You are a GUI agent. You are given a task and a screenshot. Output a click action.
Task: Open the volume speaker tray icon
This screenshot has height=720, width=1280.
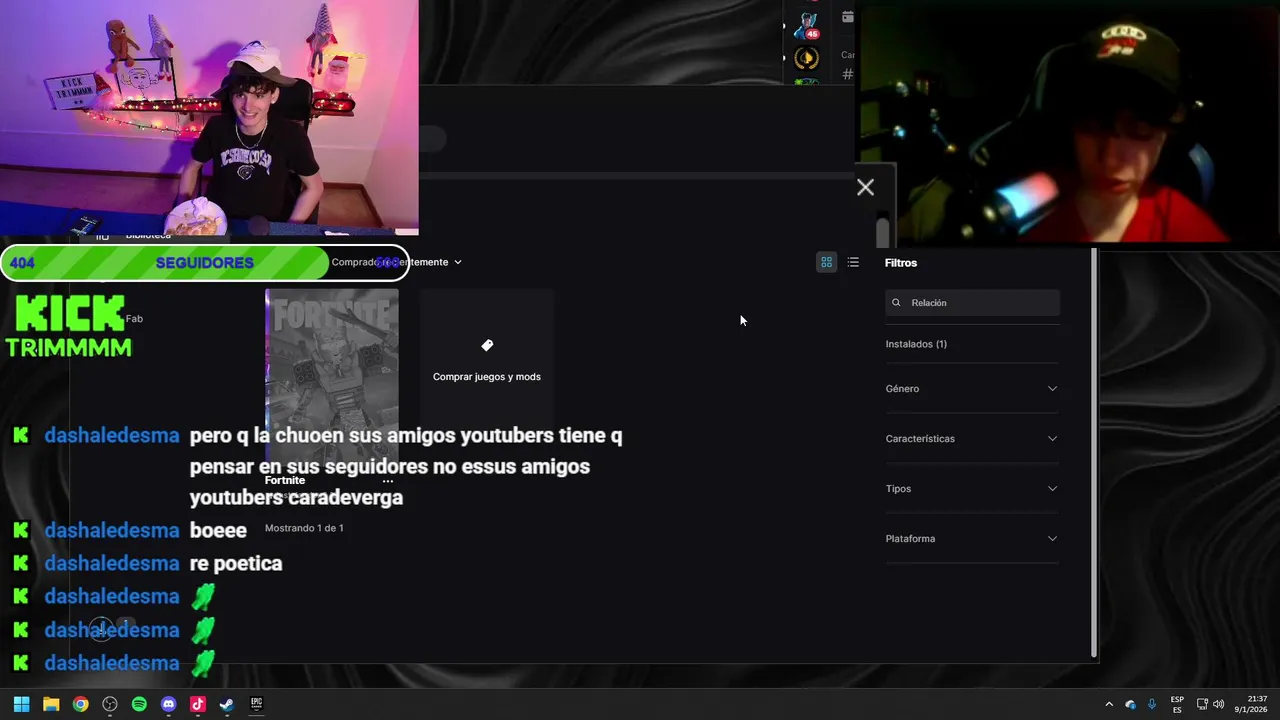[1218, 704]
